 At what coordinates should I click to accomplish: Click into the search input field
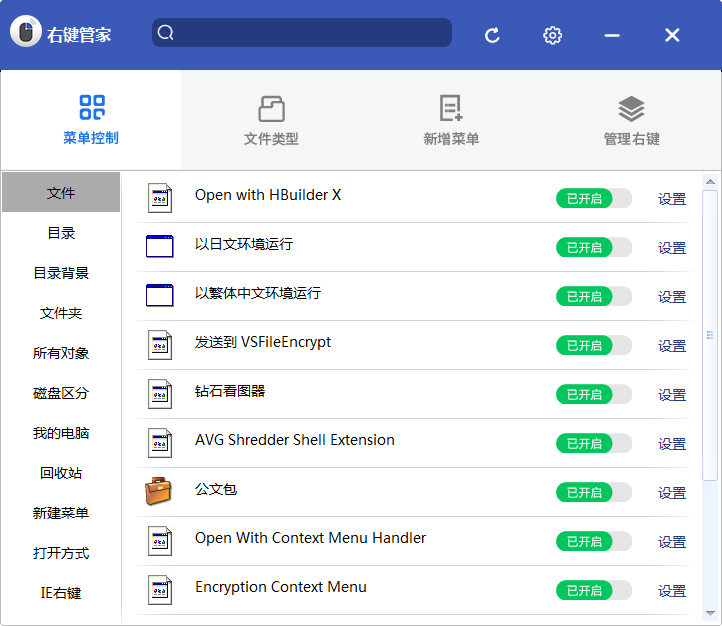302,33
